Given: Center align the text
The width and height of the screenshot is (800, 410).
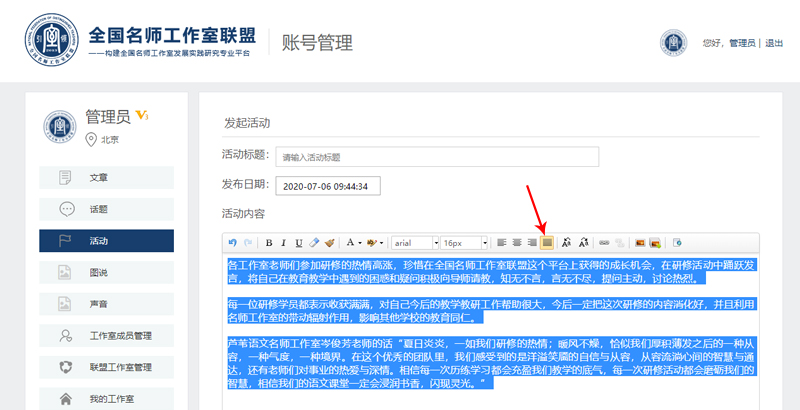Looking at the screenshot, I should tap(517, 243).
